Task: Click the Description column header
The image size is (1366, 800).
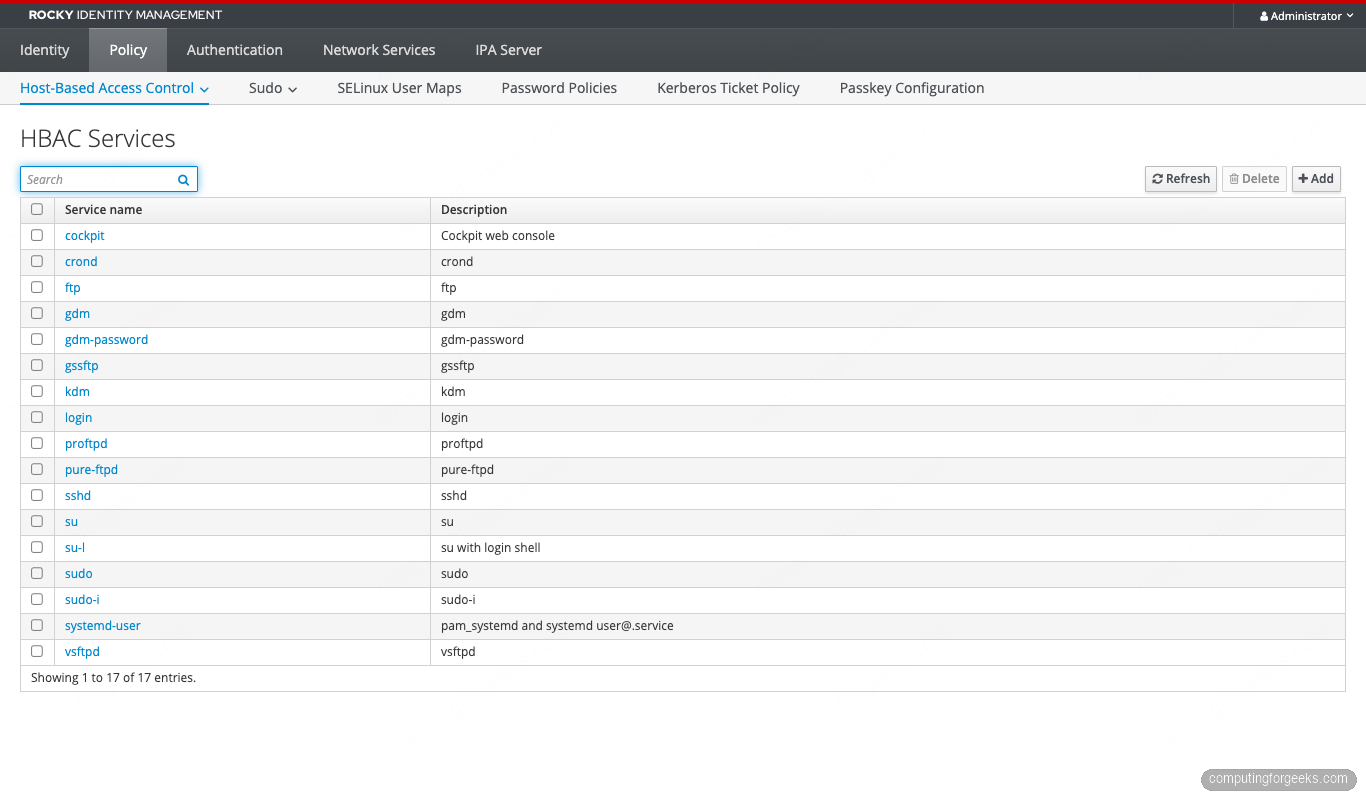Action: pos(474,210)
